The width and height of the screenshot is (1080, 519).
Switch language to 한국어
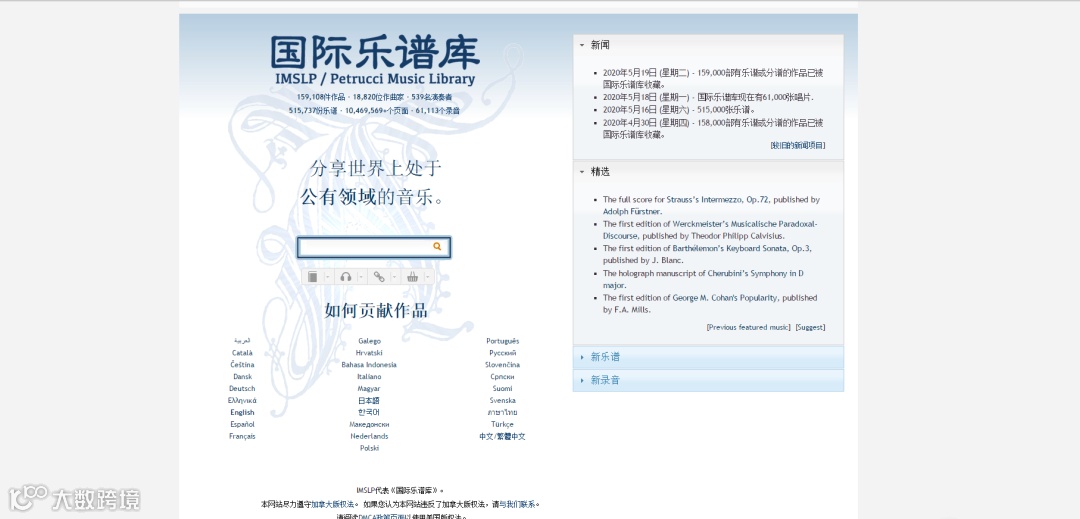tap(369, 413)
